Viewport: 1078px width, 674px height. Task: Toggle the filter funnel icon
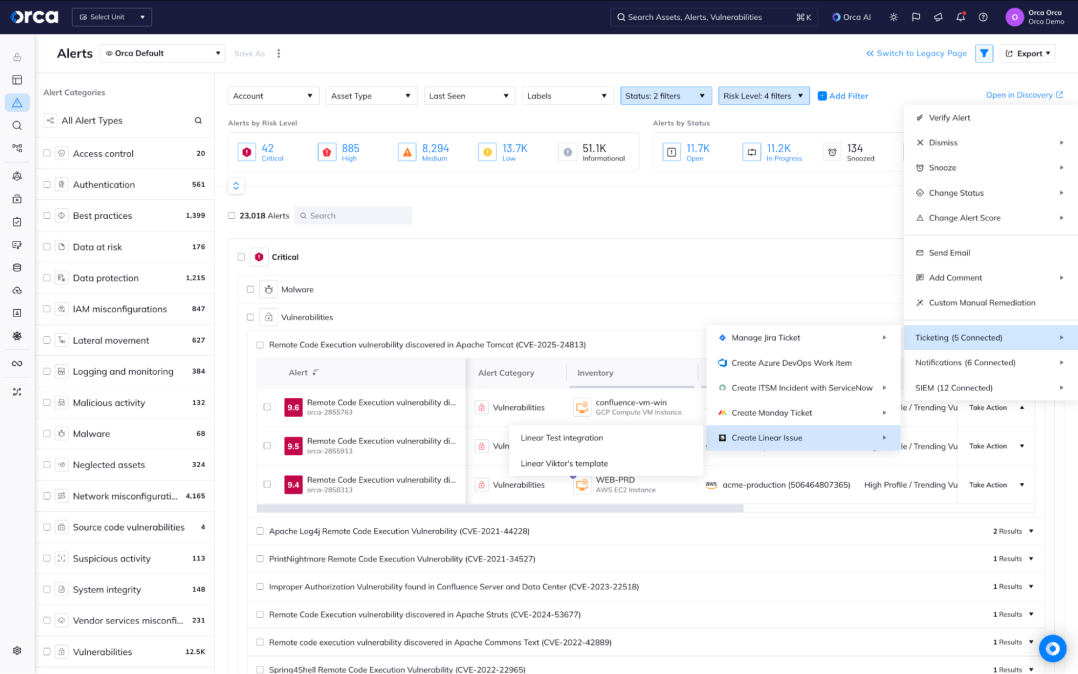(x=984, y=53)
